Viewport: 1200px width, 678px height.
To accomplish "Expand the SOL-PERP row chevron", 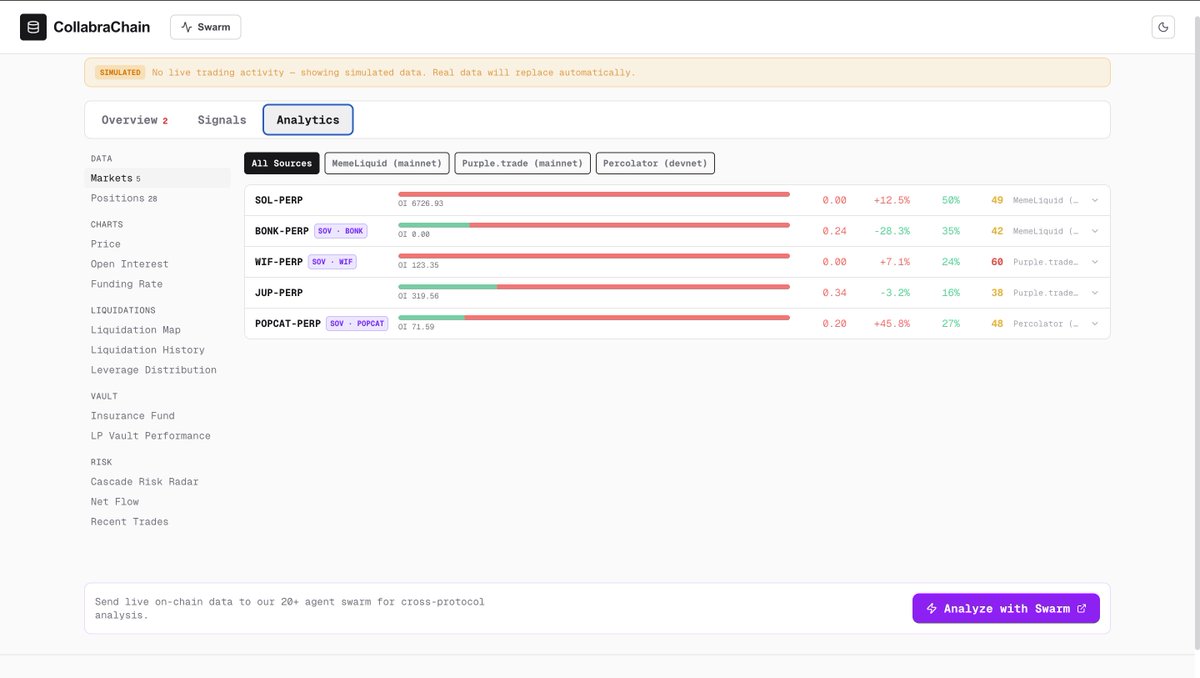I will (1094, 200).
